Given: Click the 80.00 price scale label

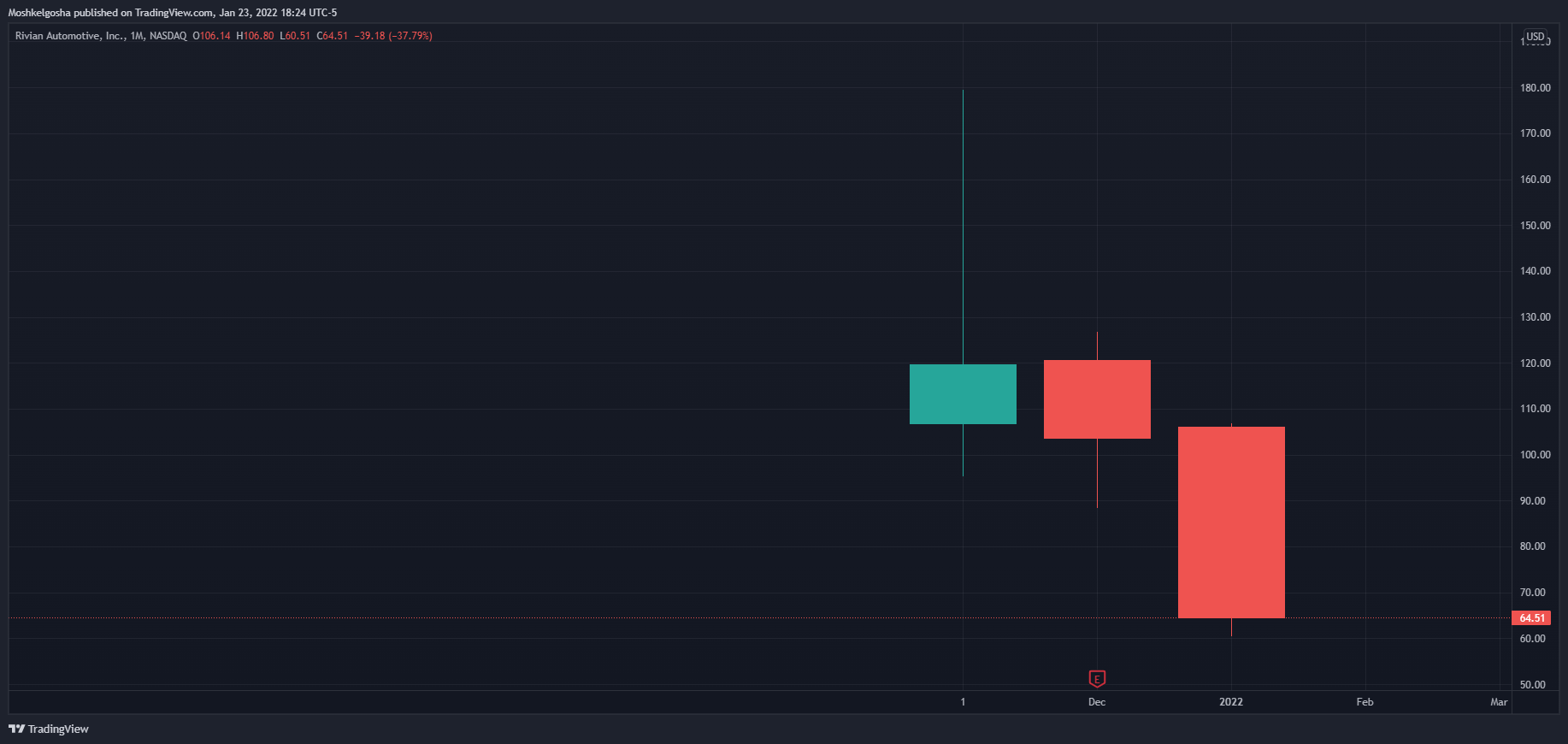Looking at the screenshot, I should (1533, 546).
